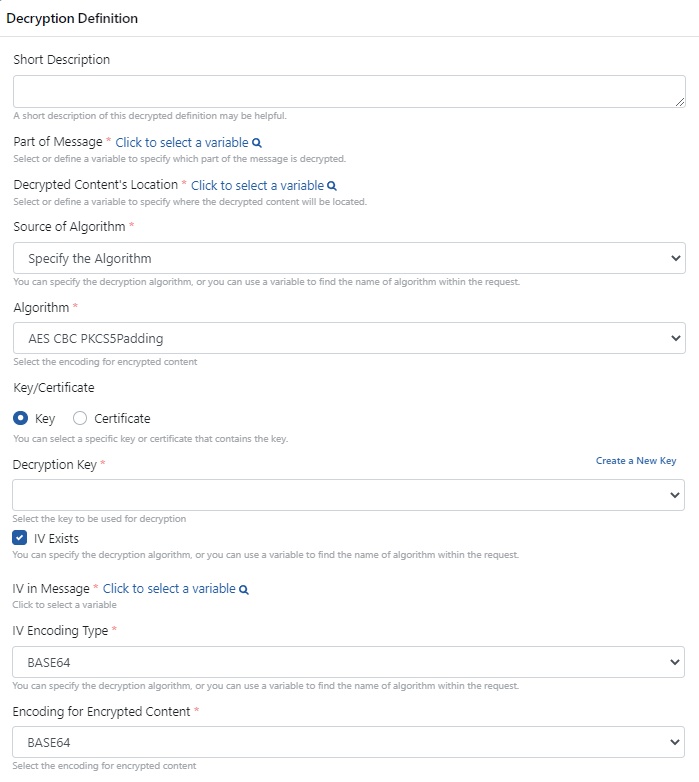The image size is (699, 782).
Task: Expand Encoding for Encrypted Content dropdown
Action: coord(349,742)
